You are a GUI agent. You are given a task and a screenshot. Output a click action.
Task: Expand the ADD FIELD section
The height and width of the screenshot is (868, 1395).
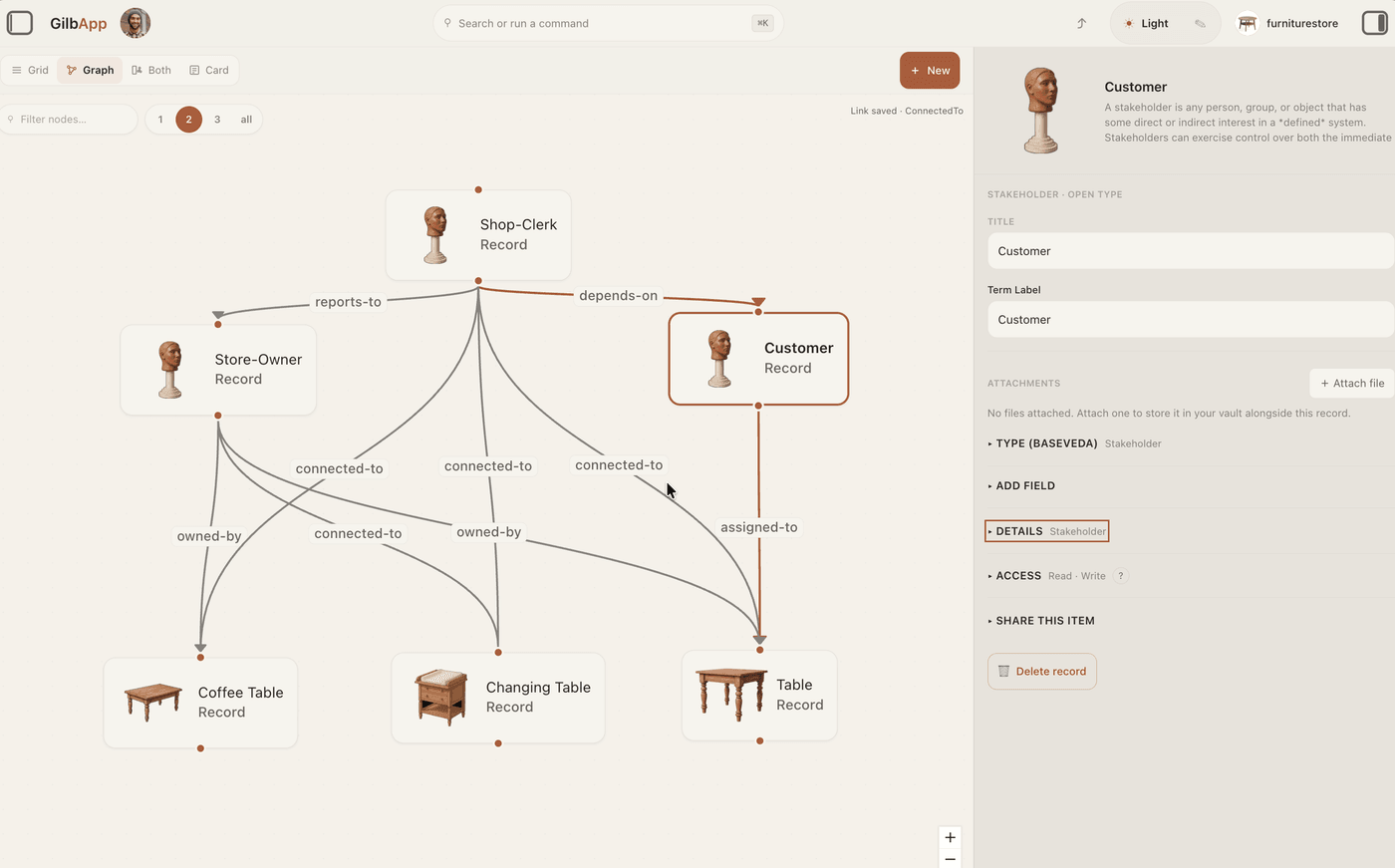pyautogui.click(x=1021, y=486)
